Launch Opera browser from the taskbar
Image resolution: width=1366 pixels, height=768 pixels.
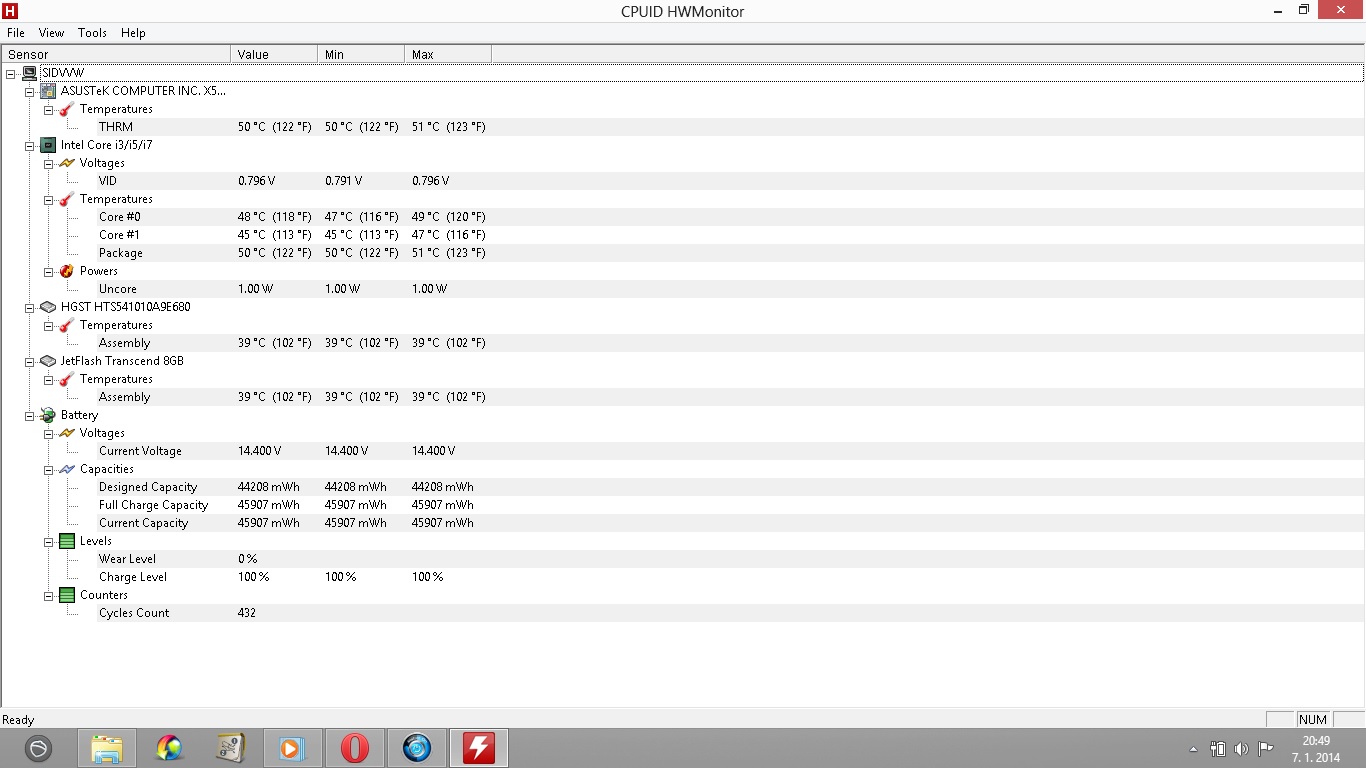[355, 748]
